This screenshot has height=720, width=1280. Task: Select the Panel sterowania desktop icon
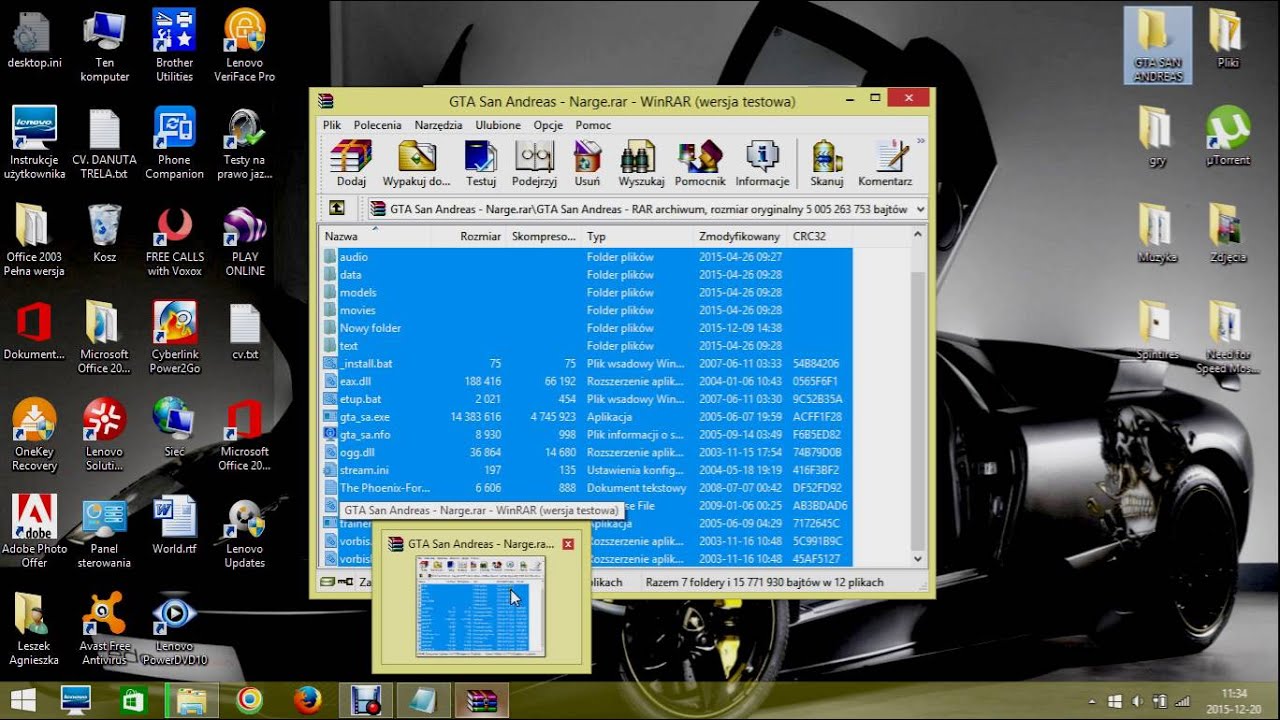point(104,534)
